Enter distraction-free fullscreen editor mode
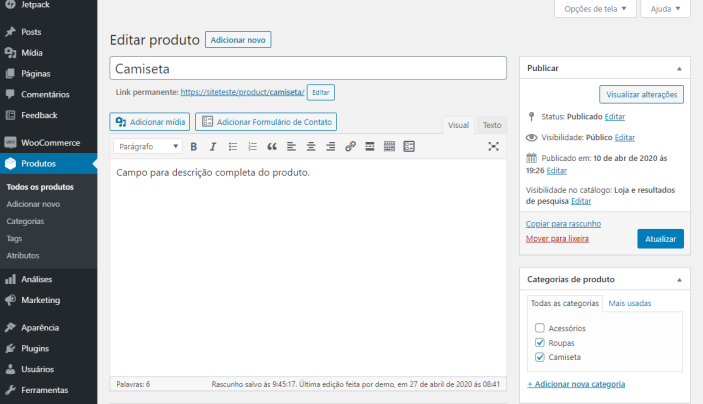The image size is (703, 404). 493,147
